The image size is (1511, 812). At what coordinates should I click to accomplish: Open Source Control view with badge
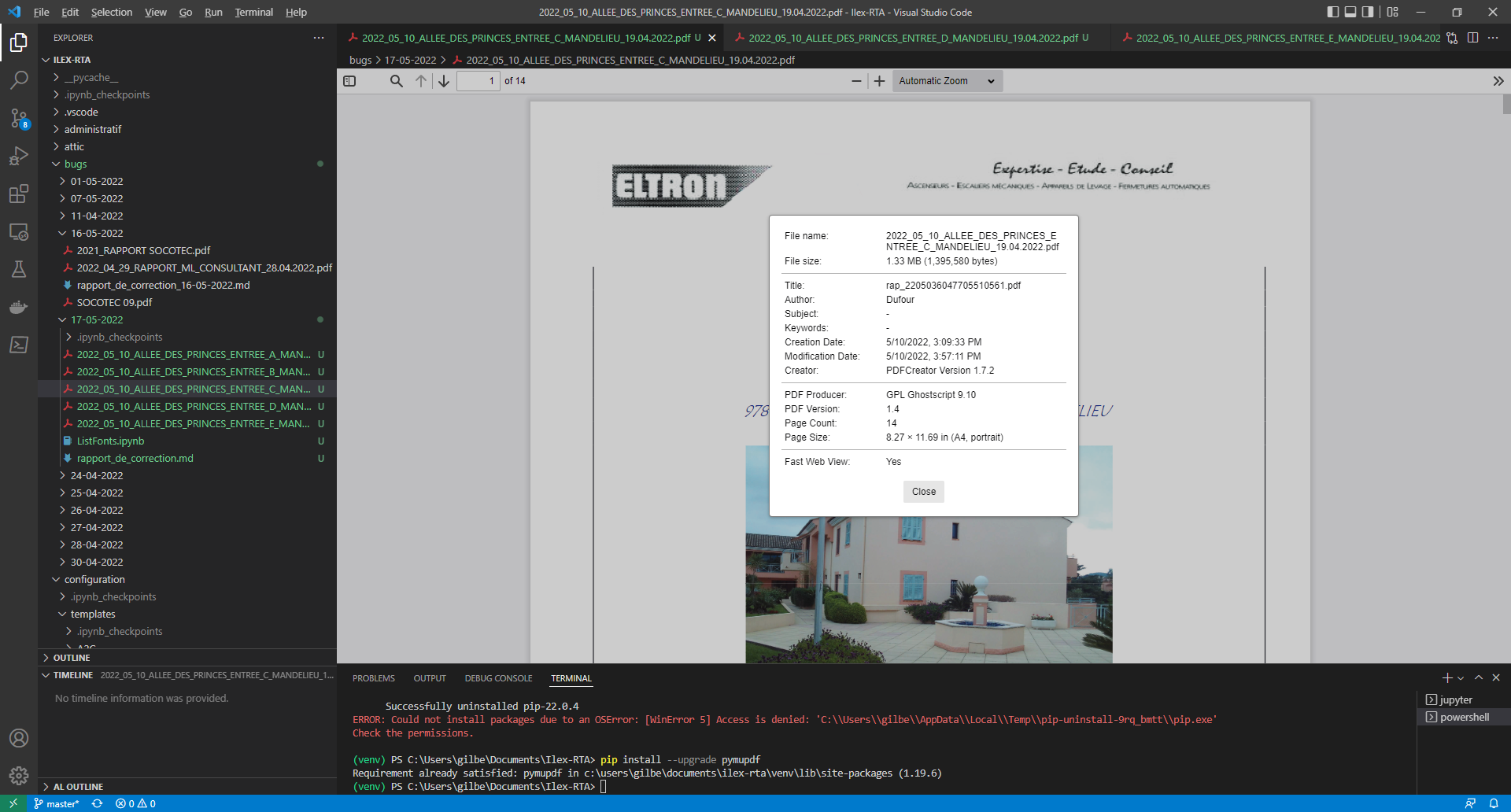tap(19, 118)
